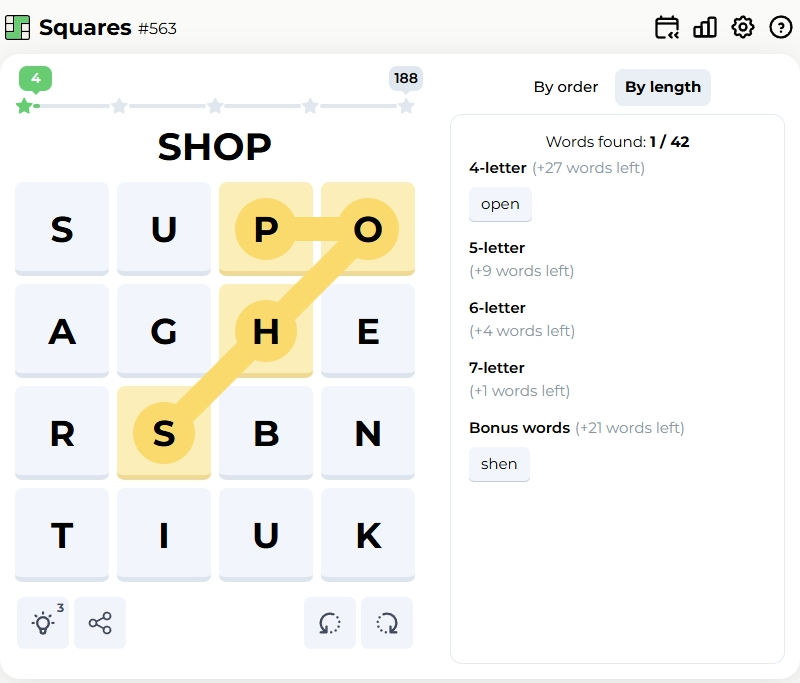Click the highlighted S tile

point(164,433)
